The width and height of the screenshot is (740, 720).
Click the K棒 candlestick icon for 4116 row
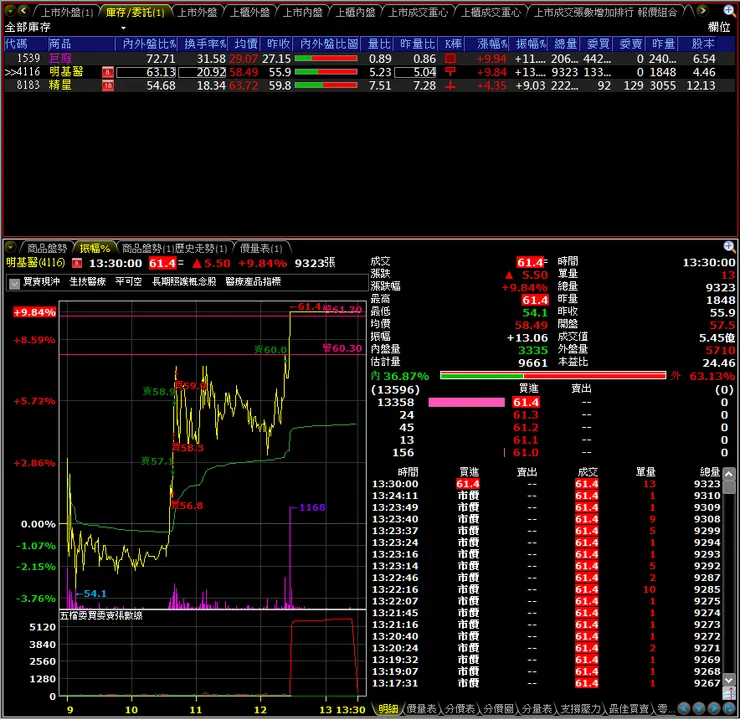coord(450,72)
